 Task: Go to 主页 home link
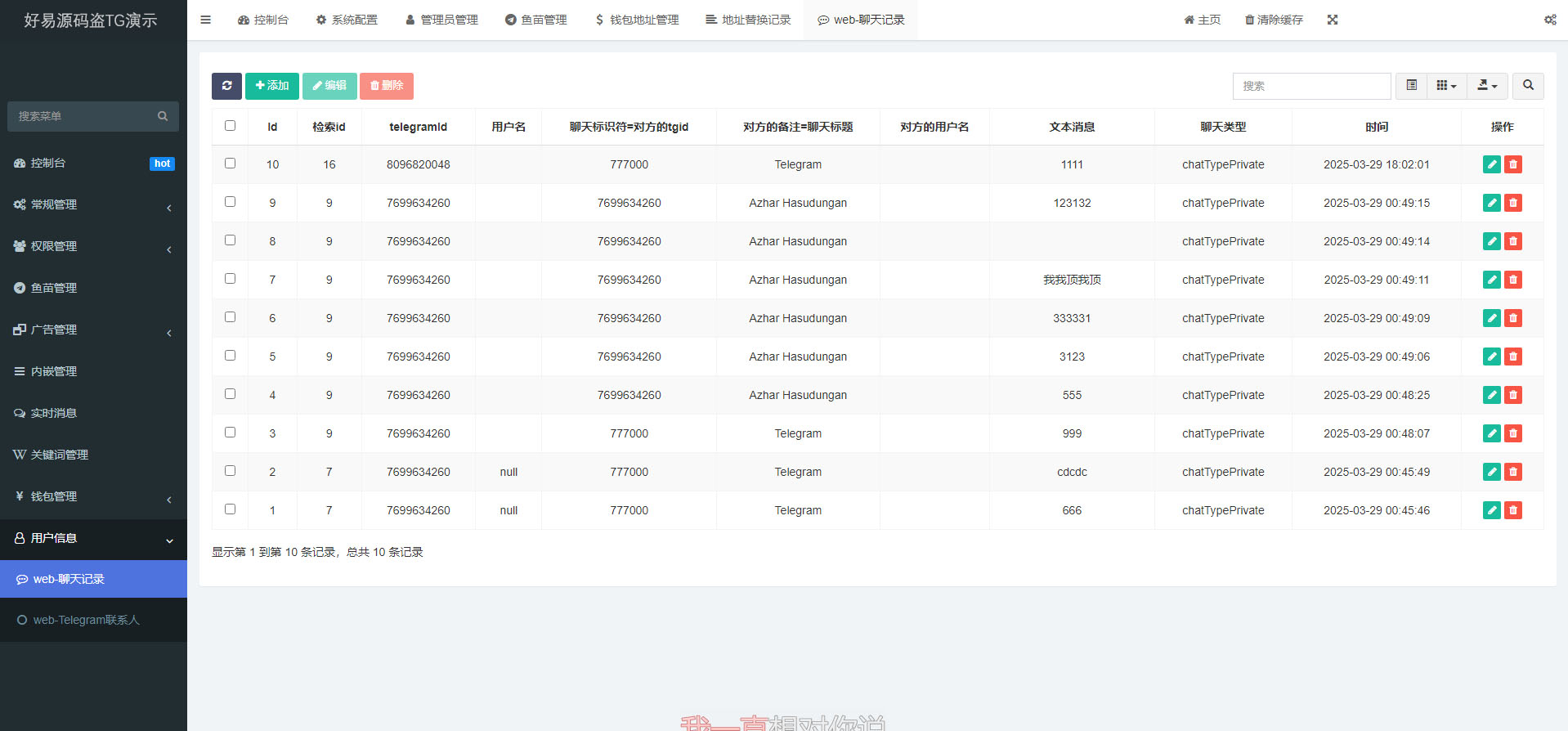(1202, 20)
